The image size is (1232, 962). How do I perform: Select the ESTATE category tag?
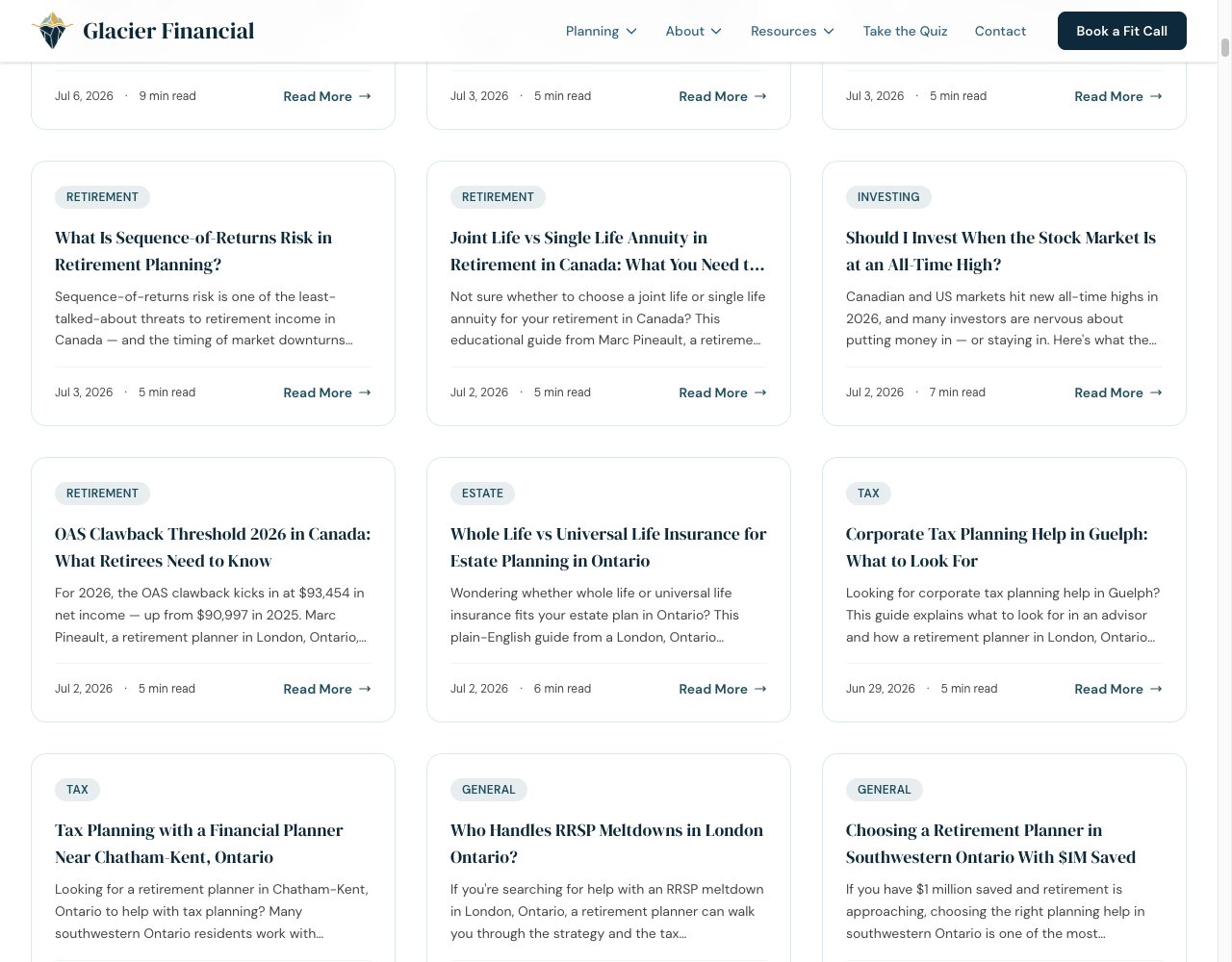click(482, 494)
